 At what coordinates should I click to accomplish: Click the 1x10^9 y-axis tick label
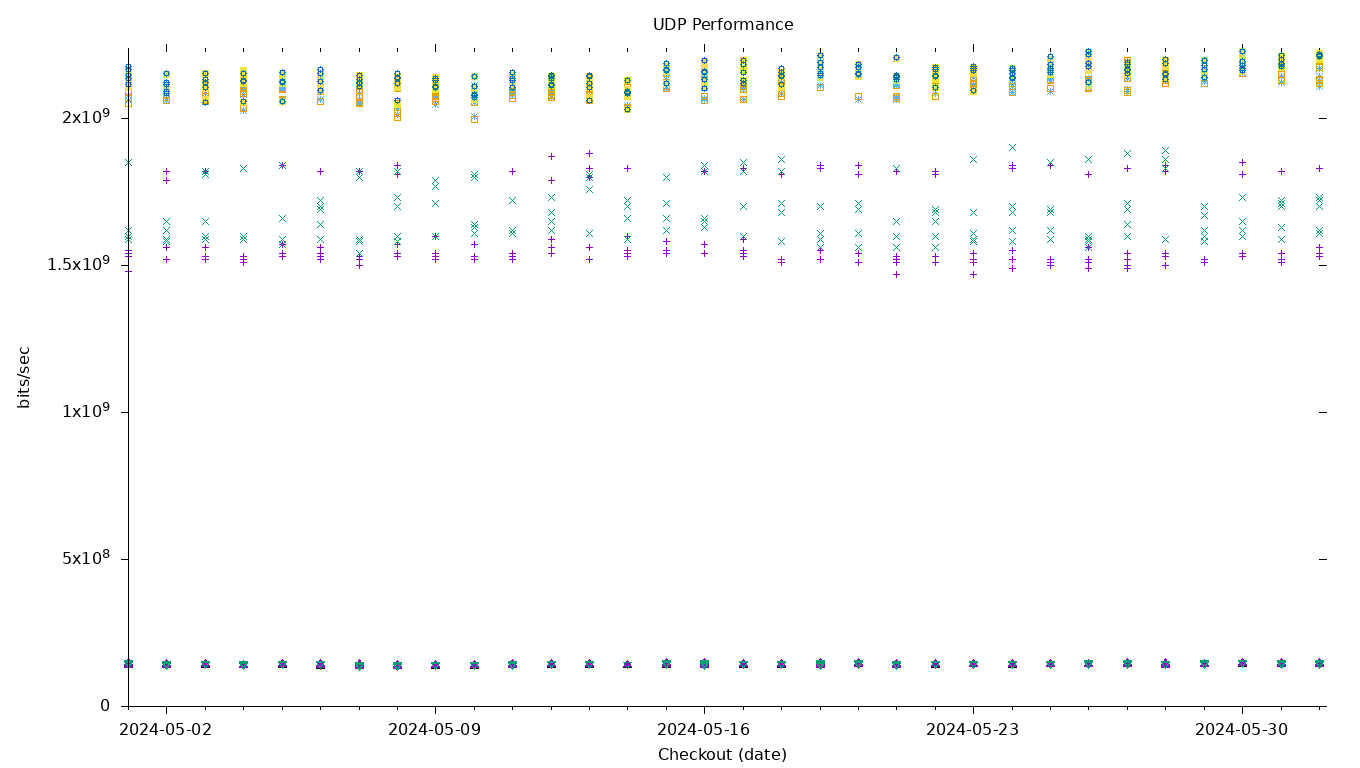tap(86, 411)
